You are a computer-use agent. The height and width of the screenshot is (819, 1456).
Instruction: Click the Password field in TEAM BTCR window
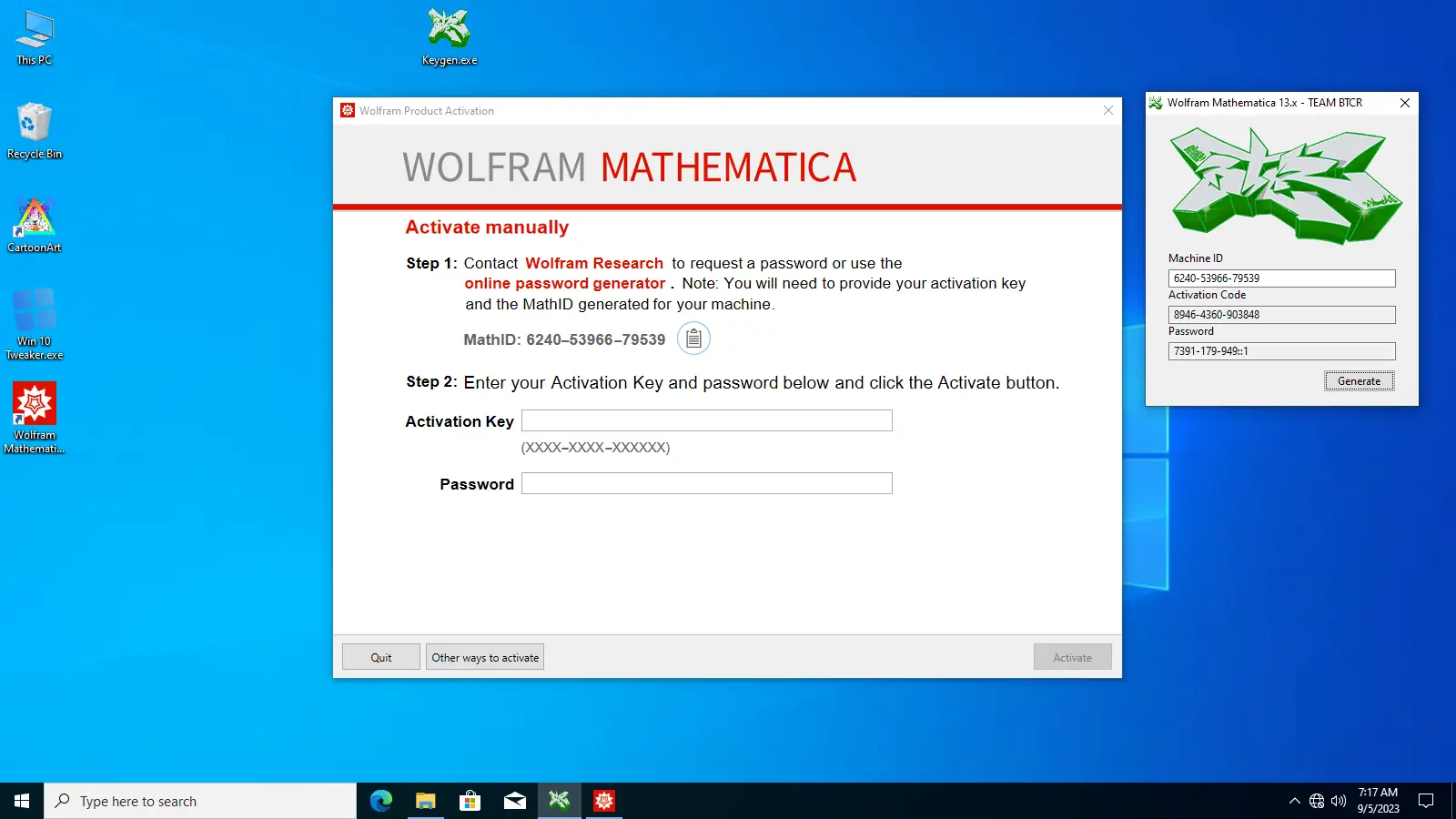[x=1282, y=351]
